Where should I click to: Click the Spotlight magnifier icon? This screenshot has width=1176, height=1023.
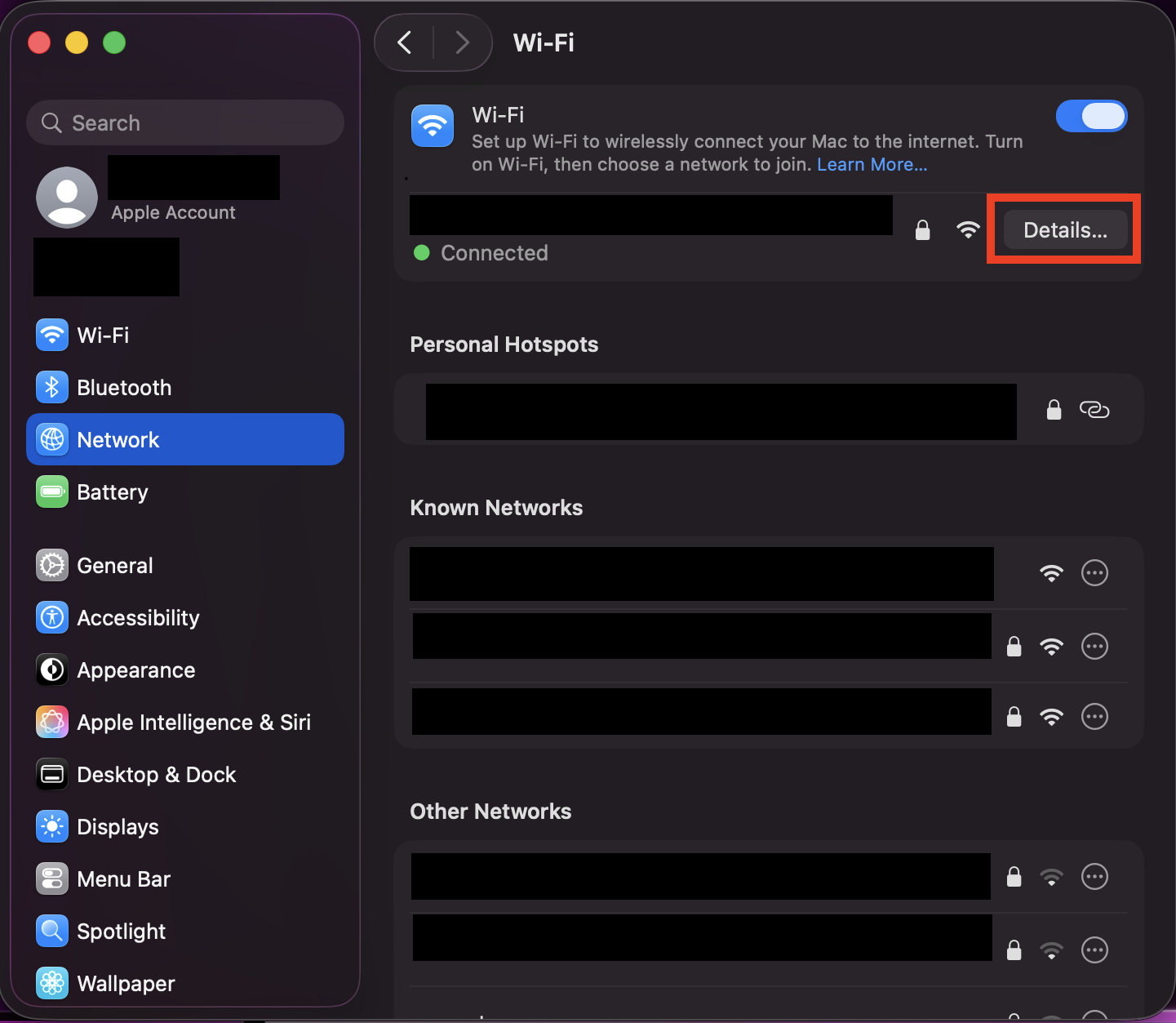click(x=52, y=932)
